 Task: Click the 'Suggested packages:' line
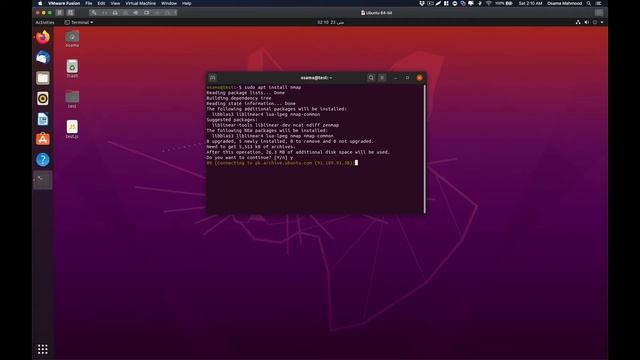click(x=232, y=120)
